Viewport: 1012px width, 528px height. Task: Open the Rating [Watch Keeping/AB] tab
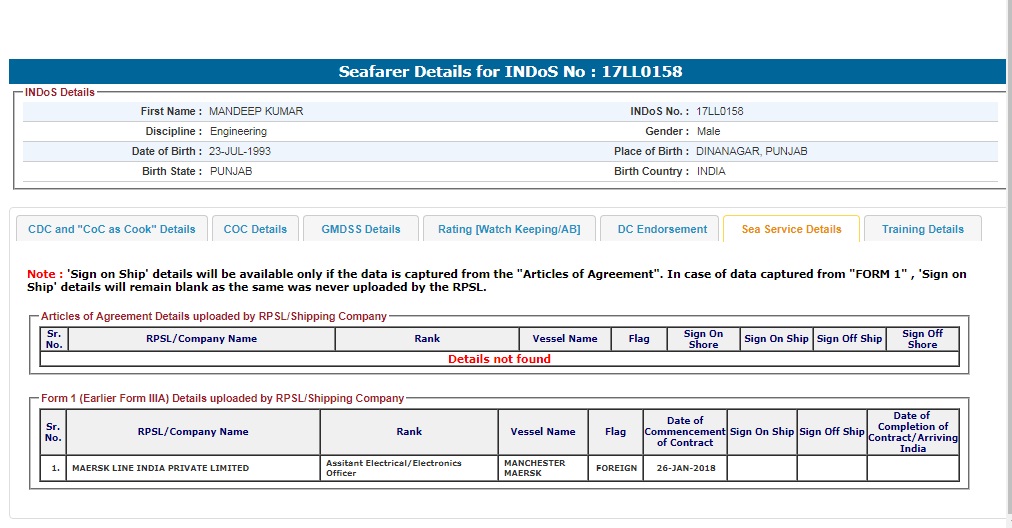click(x=509, y=229)
